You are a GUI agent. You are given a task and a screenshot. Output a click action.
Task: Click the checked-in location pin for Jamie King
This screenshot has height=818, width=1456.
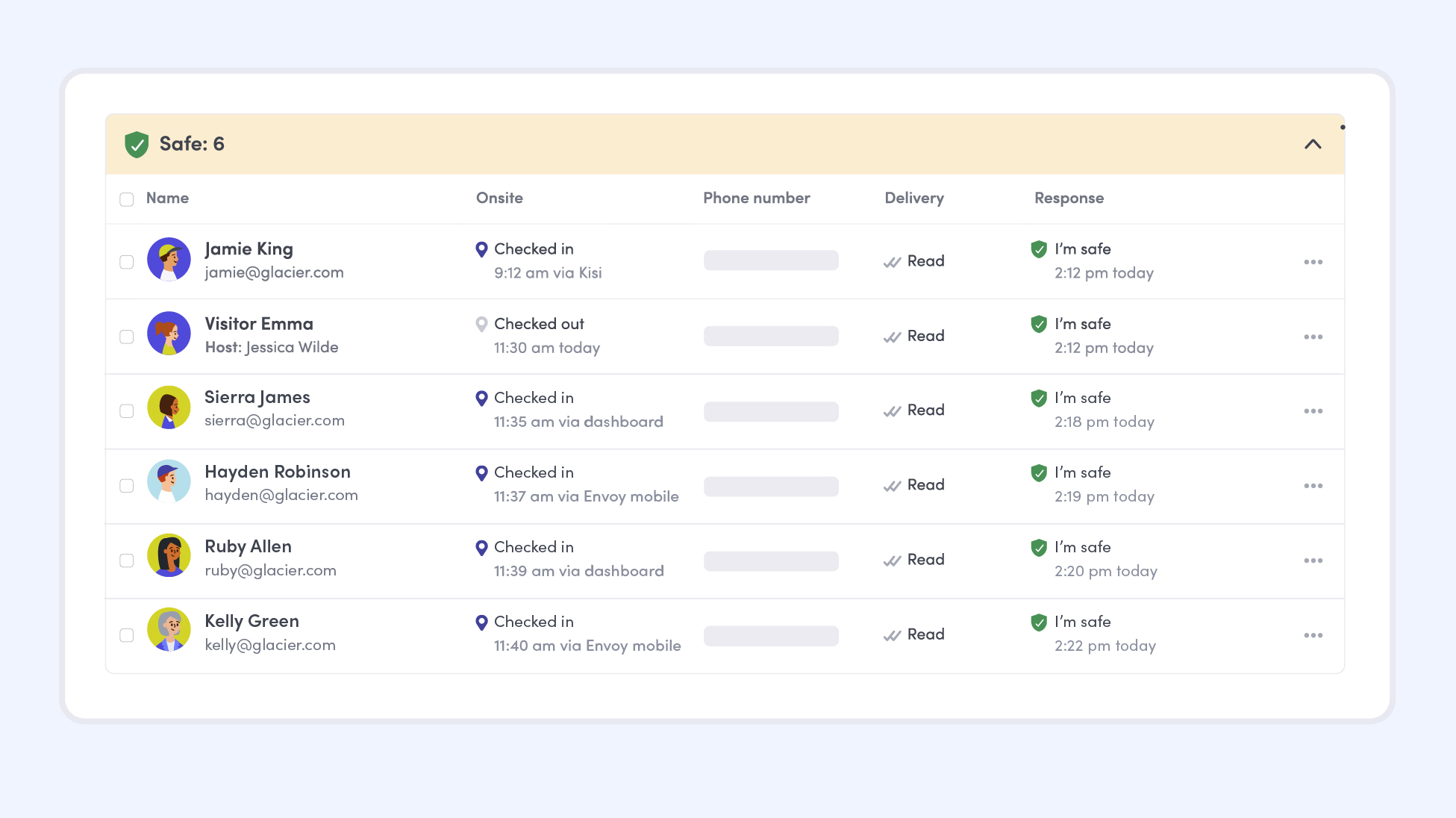tap(481, 249)
